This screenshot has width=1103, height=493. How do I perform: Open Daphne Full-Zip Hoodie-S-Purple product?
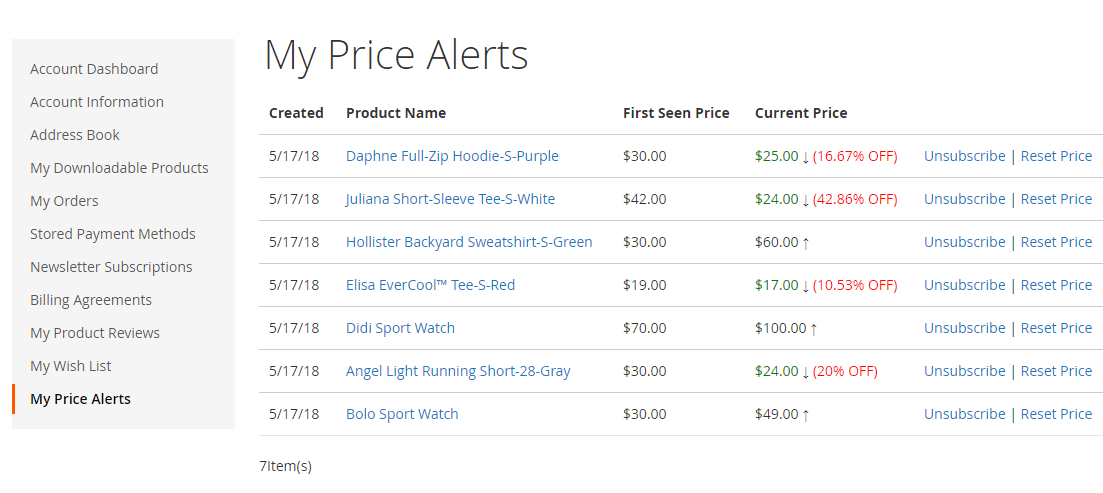pyautogui.click(x=452, y=156)
